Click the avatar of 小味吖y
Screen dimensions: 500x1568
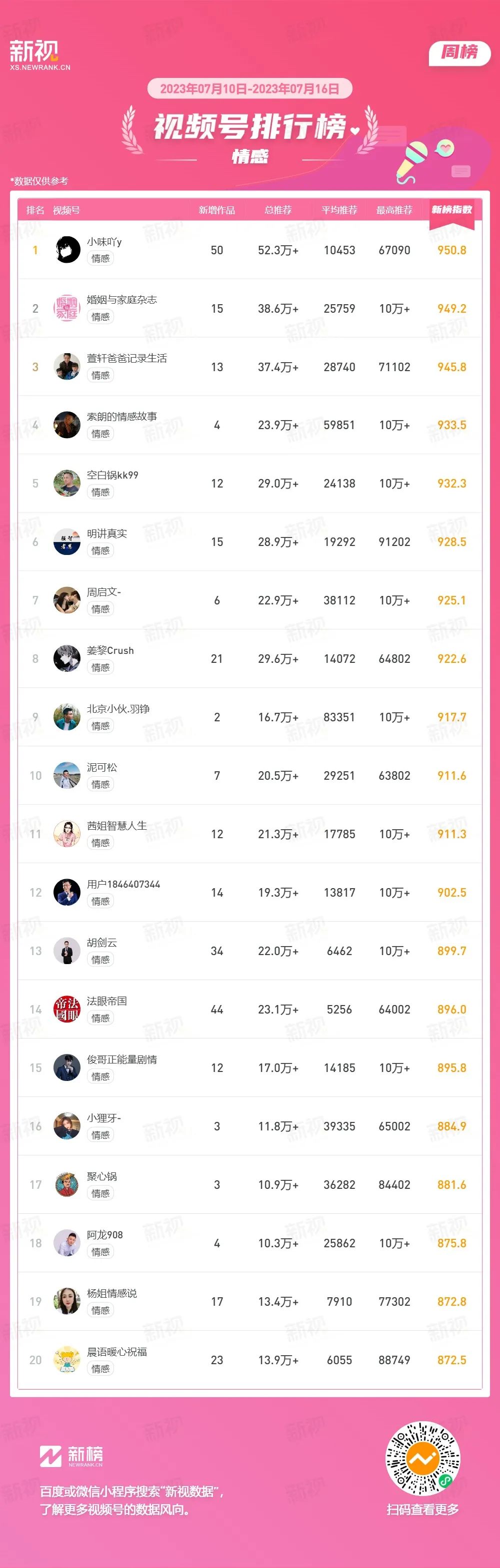tap(67, 250)
